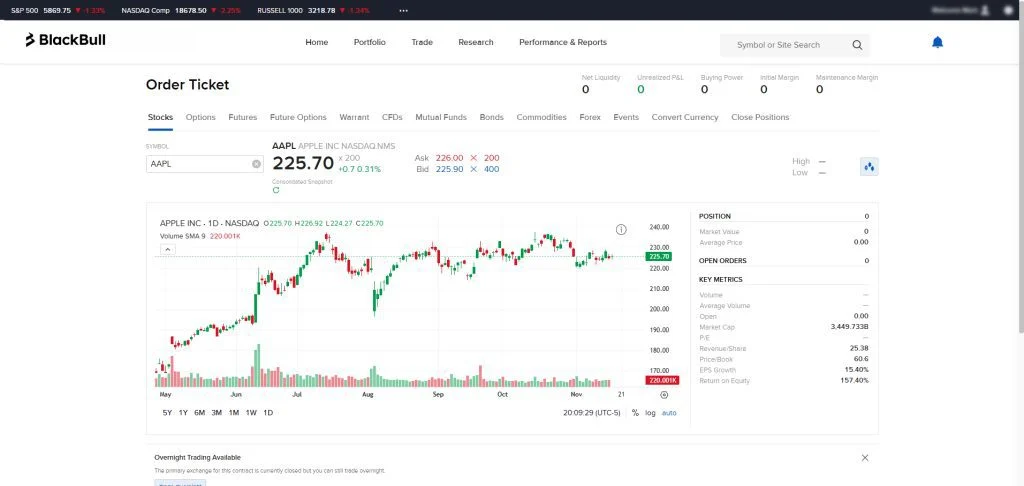Open the chart info icon
The image size is (1024, 486).
tap(621, 229)
